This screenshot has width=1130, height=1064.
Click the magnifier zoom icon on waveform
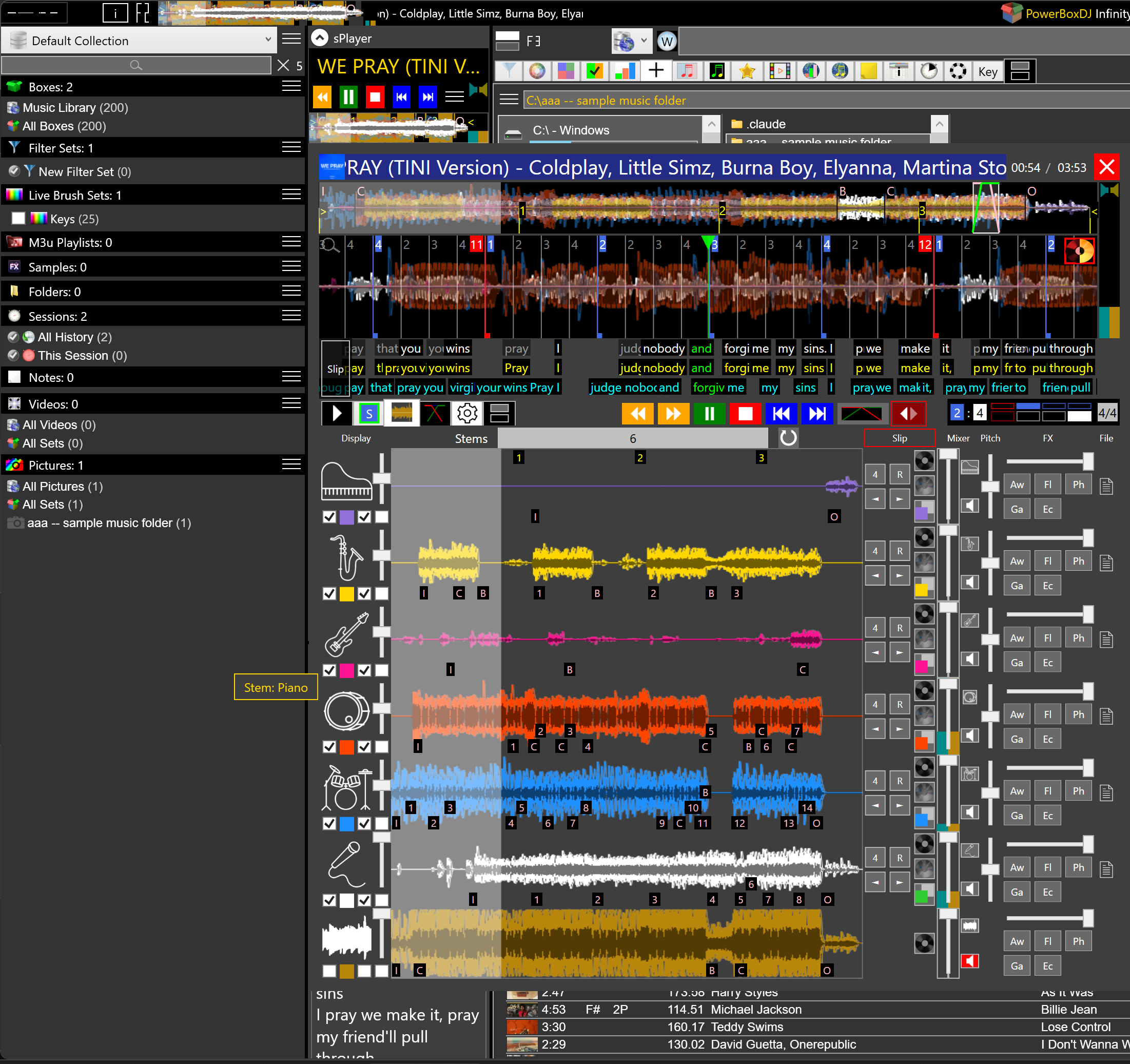pyautogui.click(x=329, y=245)
